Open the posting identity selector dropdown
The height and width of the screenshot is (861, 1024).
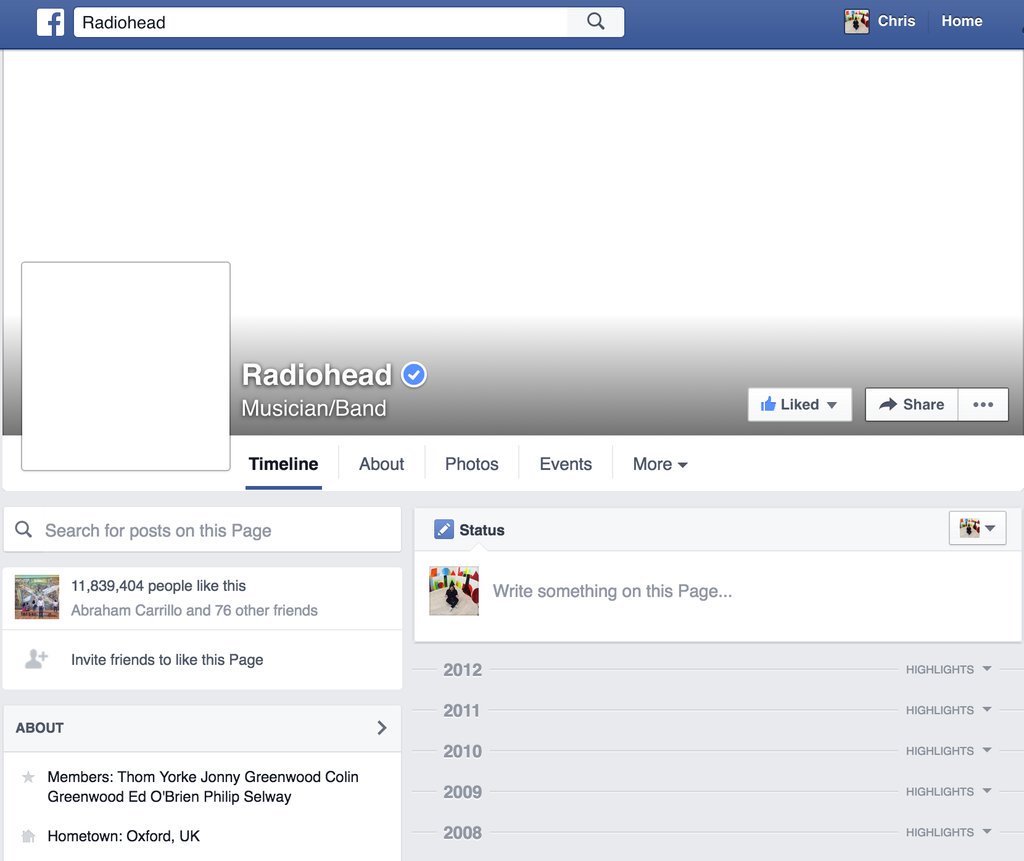tap(977, 528)
